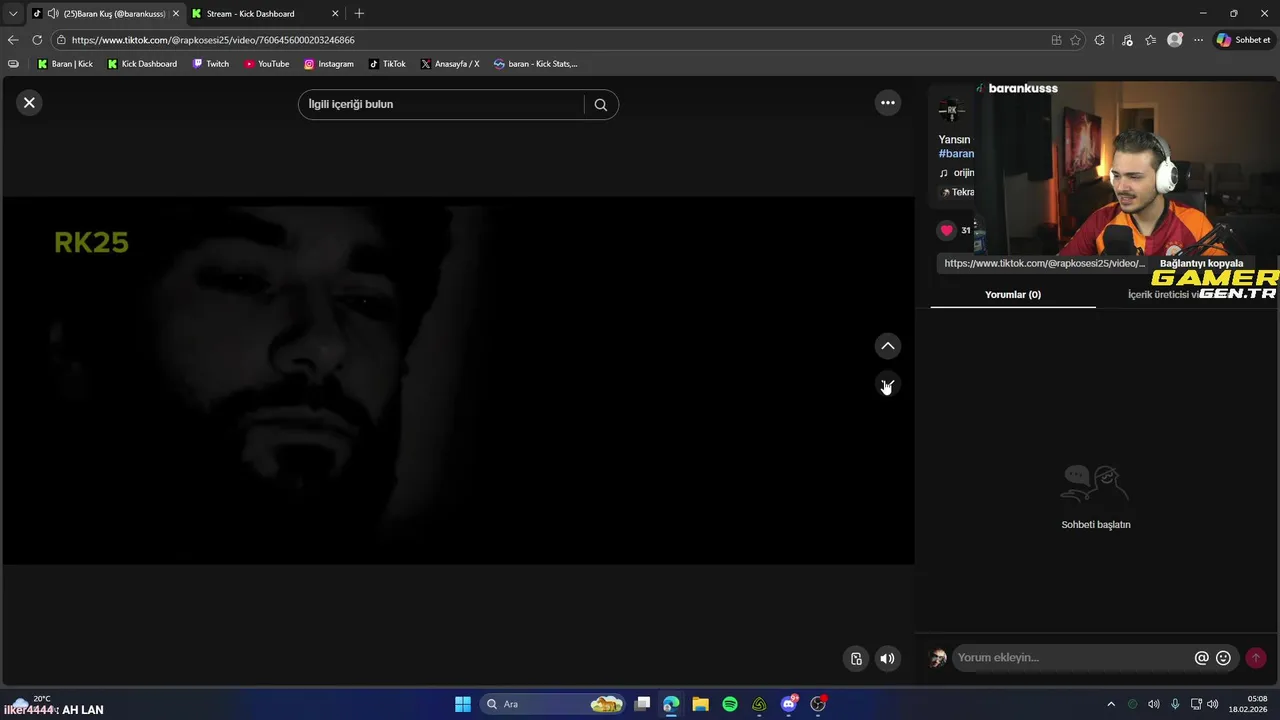1280x720 pixels.
Task: Click the microphone tray icon
Action: pyautogui.click(x=1175, y=704)
